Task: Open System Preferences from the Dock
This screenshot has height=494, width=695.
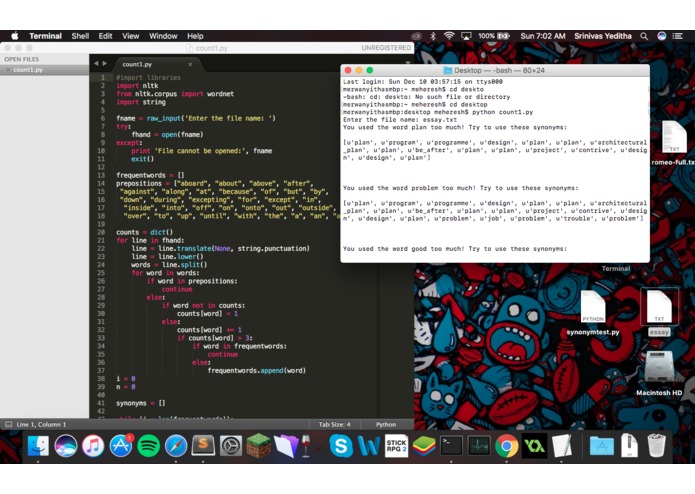Action: click(230, 446)
